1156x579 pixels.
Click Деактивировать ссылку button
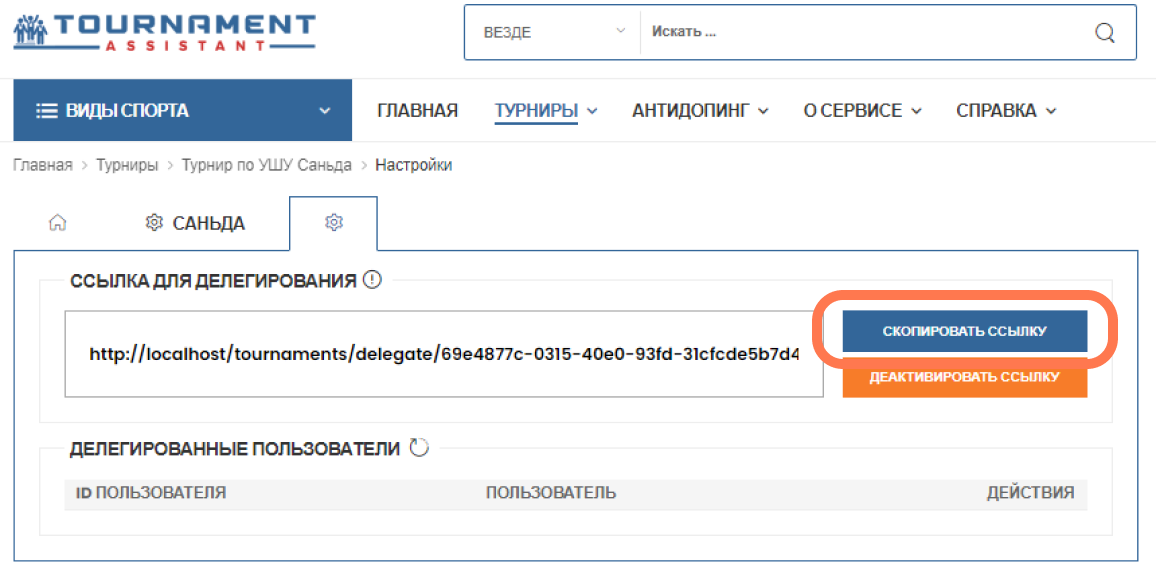(x=964, y=378)
